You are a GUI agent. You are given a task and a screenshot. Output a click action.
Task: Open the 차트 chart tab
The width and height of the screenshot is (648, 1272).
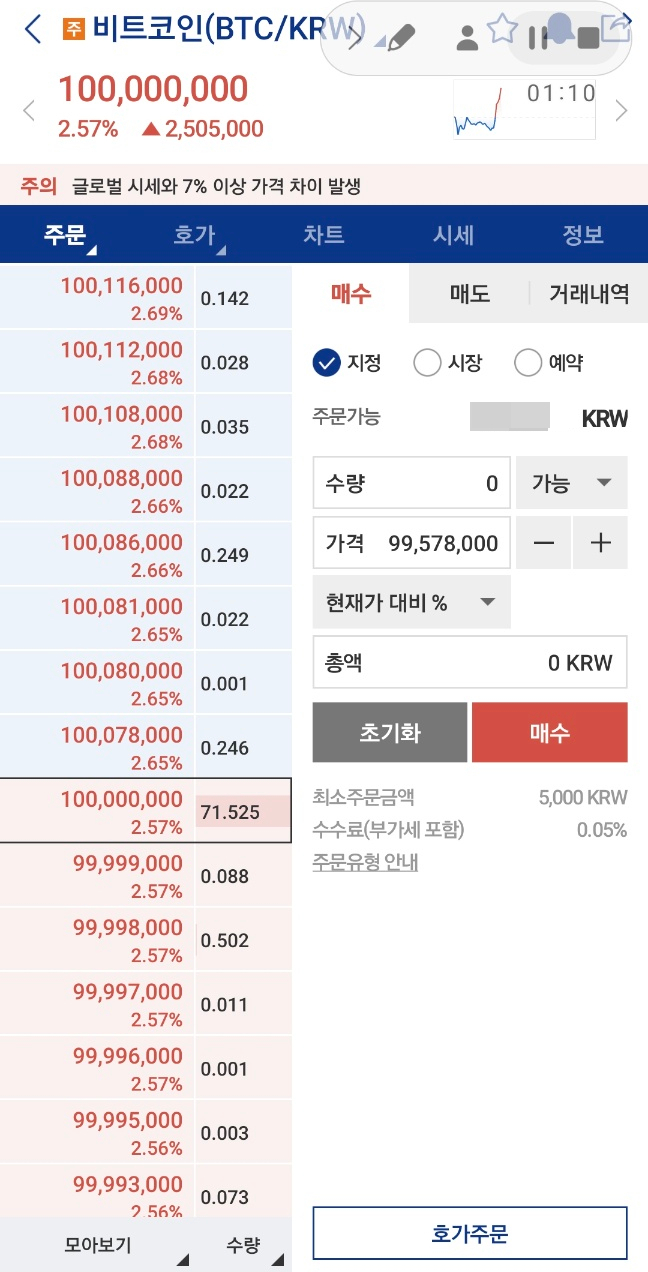click(324, 235)
